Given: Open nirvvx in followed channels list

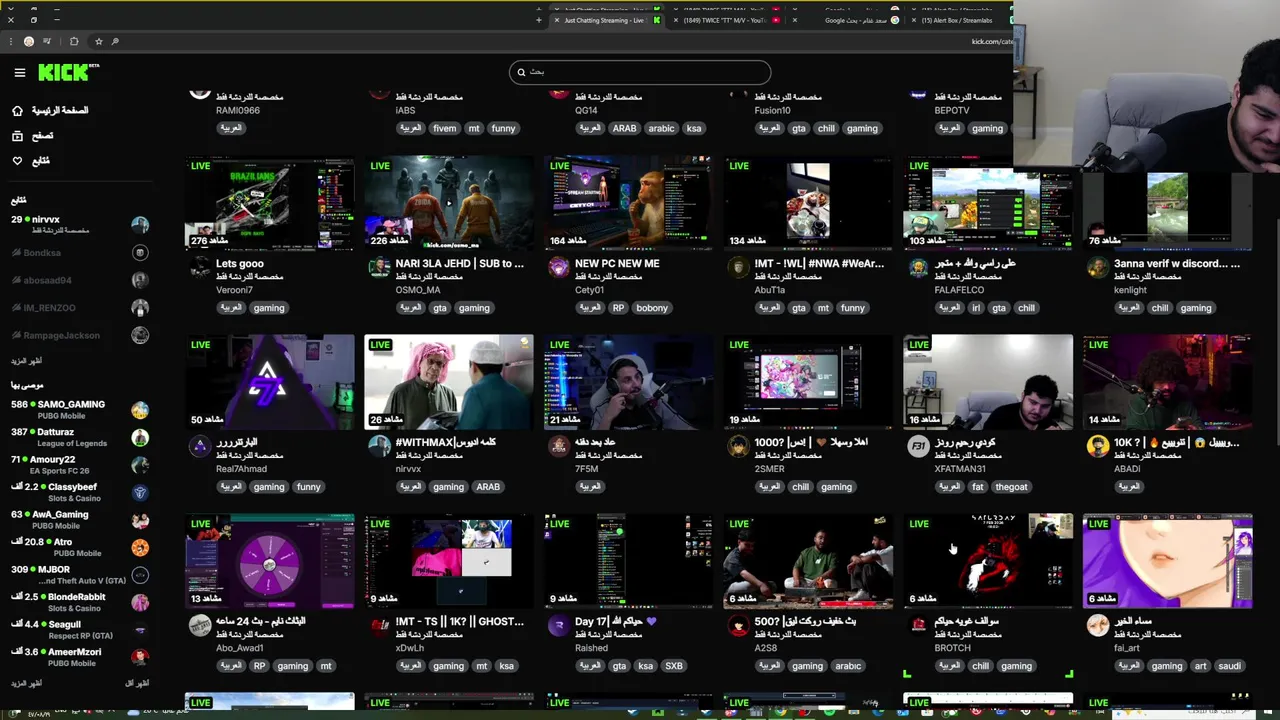Looking at the screenshot, I should (78, 224).
